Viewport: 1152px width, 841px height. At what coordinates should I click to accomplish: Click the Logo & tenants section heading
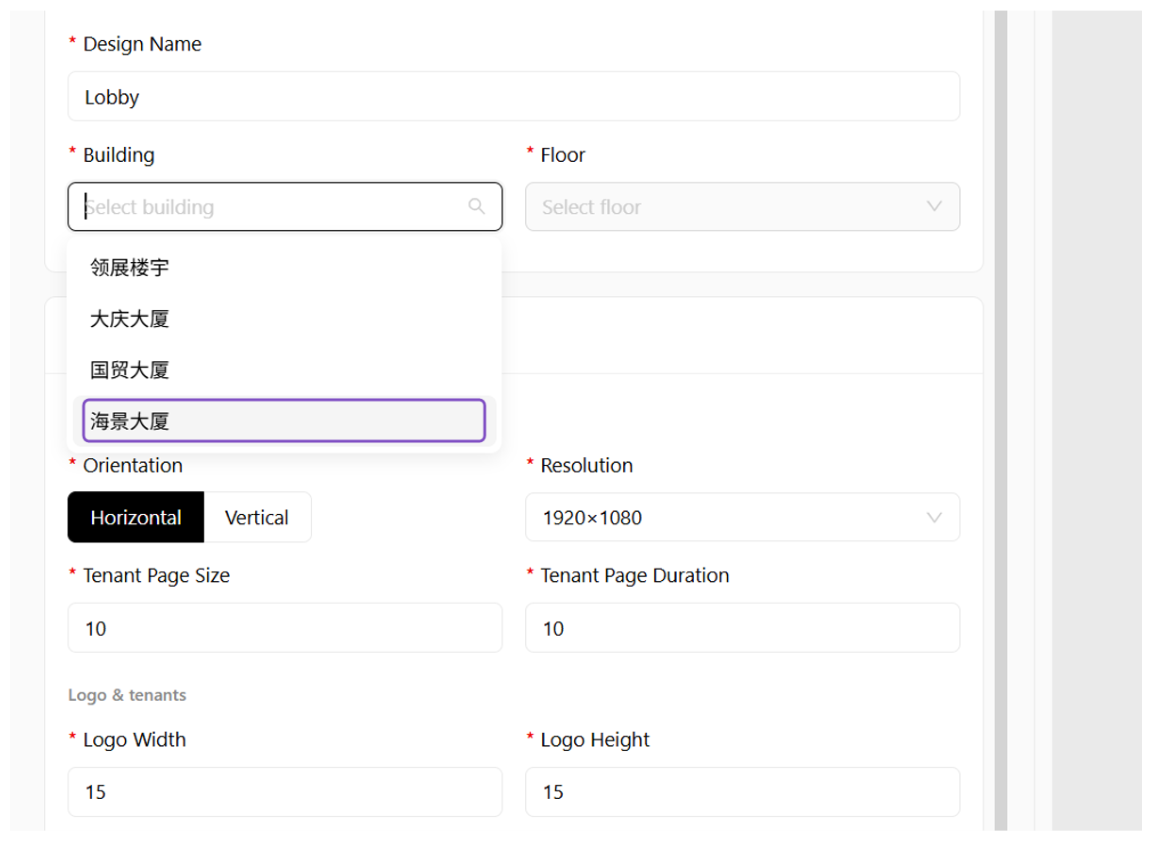(x=127, y=695)
